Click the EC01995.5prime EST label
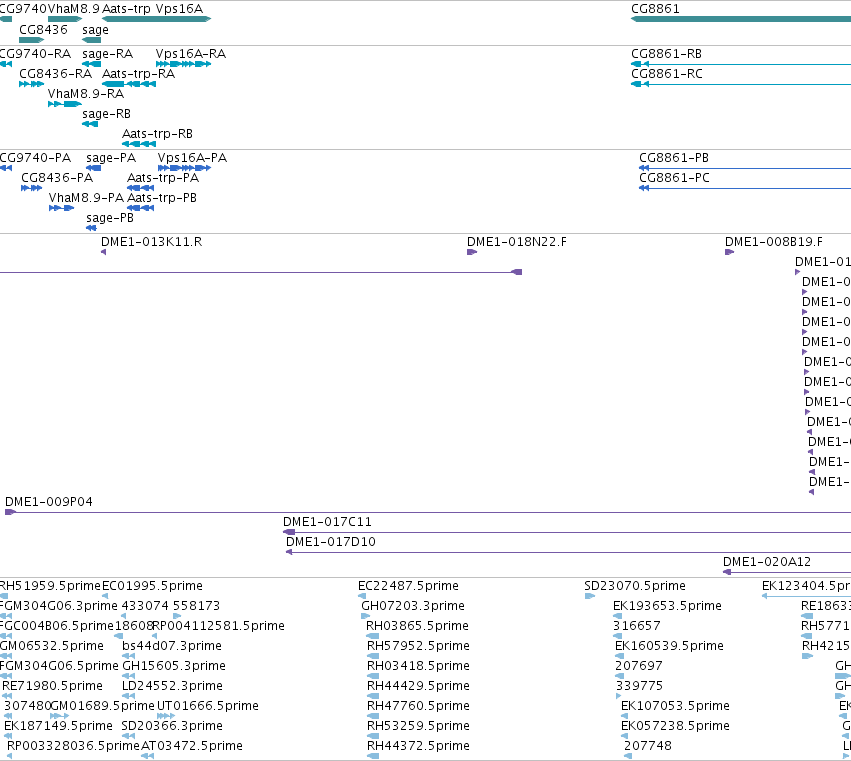The height and width of the screenshot is (761, 851). [x=153, y=586]
